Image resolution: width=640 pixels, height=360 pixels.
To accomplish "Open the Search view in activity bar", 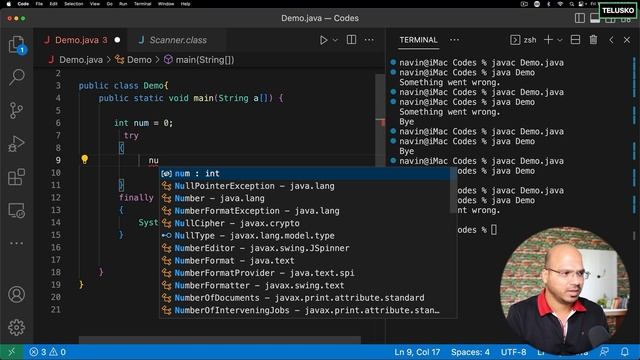I will (16, 77).
